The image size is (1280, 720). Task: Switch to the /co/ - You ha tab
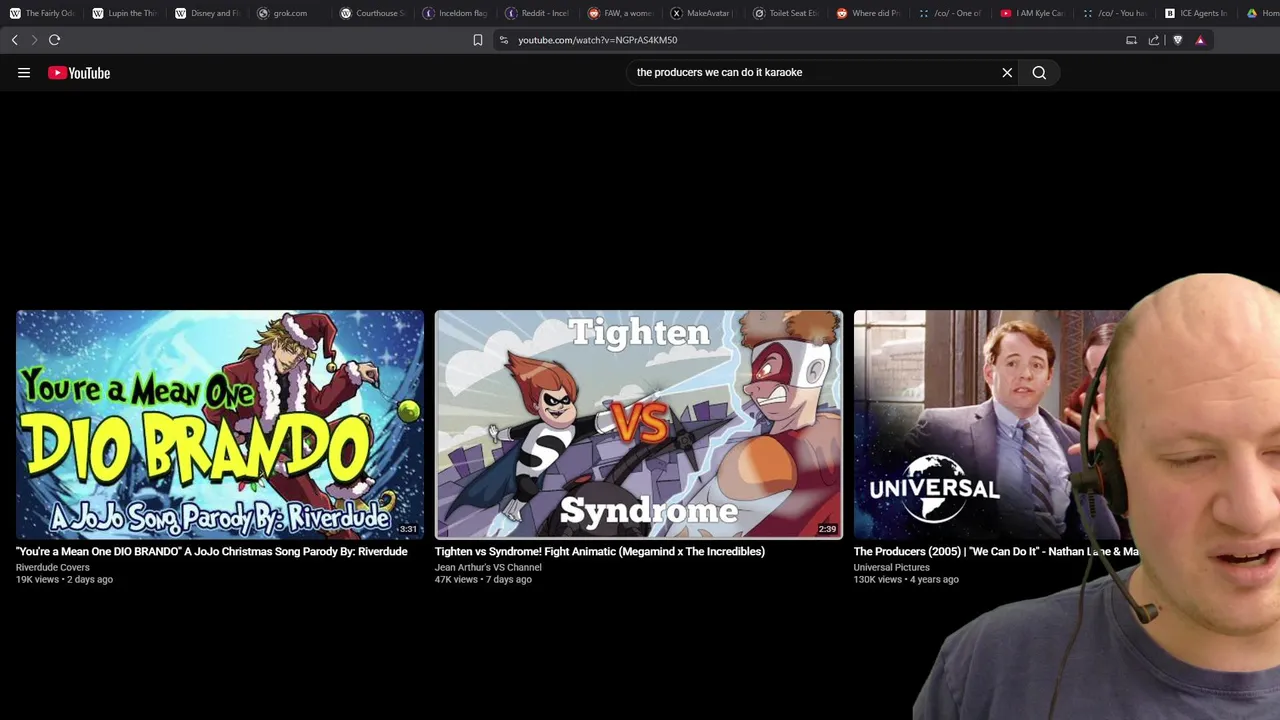coord(1117,13)
